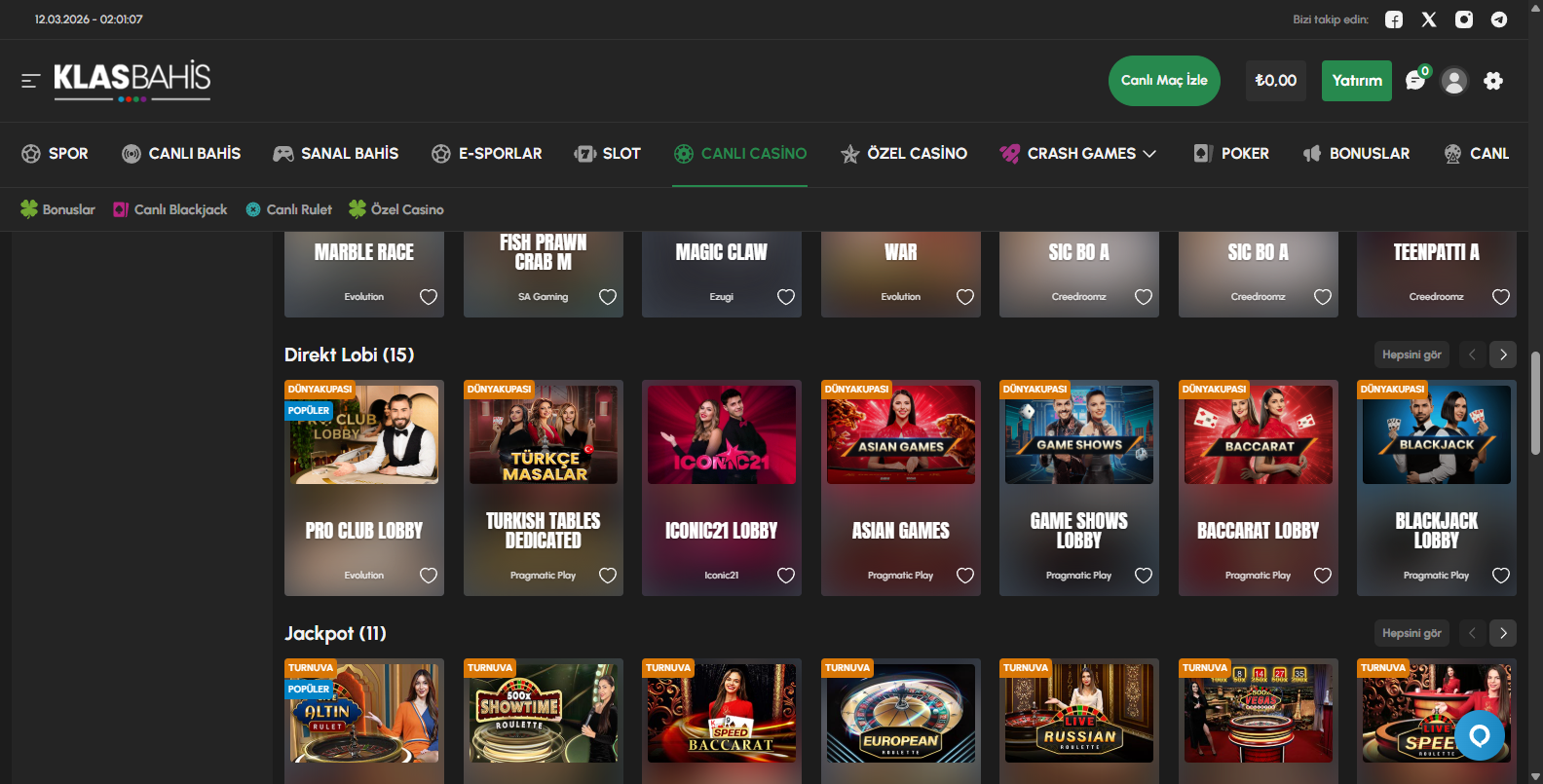
Task: Open the Canlı Rulet shortcut
Action: click(x=289, y=209)
